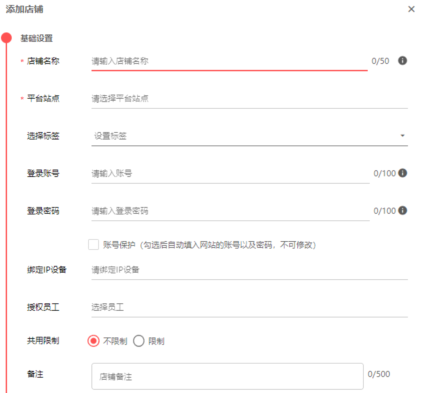Focus the 请输入账号 input field
422x394 pixels.
[x=230, y=173]
